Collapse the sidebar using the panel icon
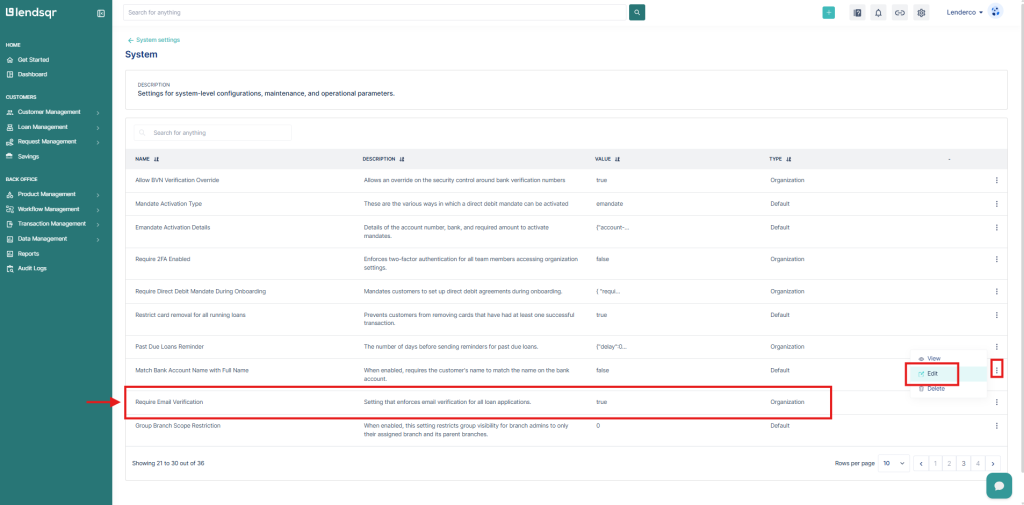Image resolution: width=1024 pixels, height=505 pixels. click(101, 13)
